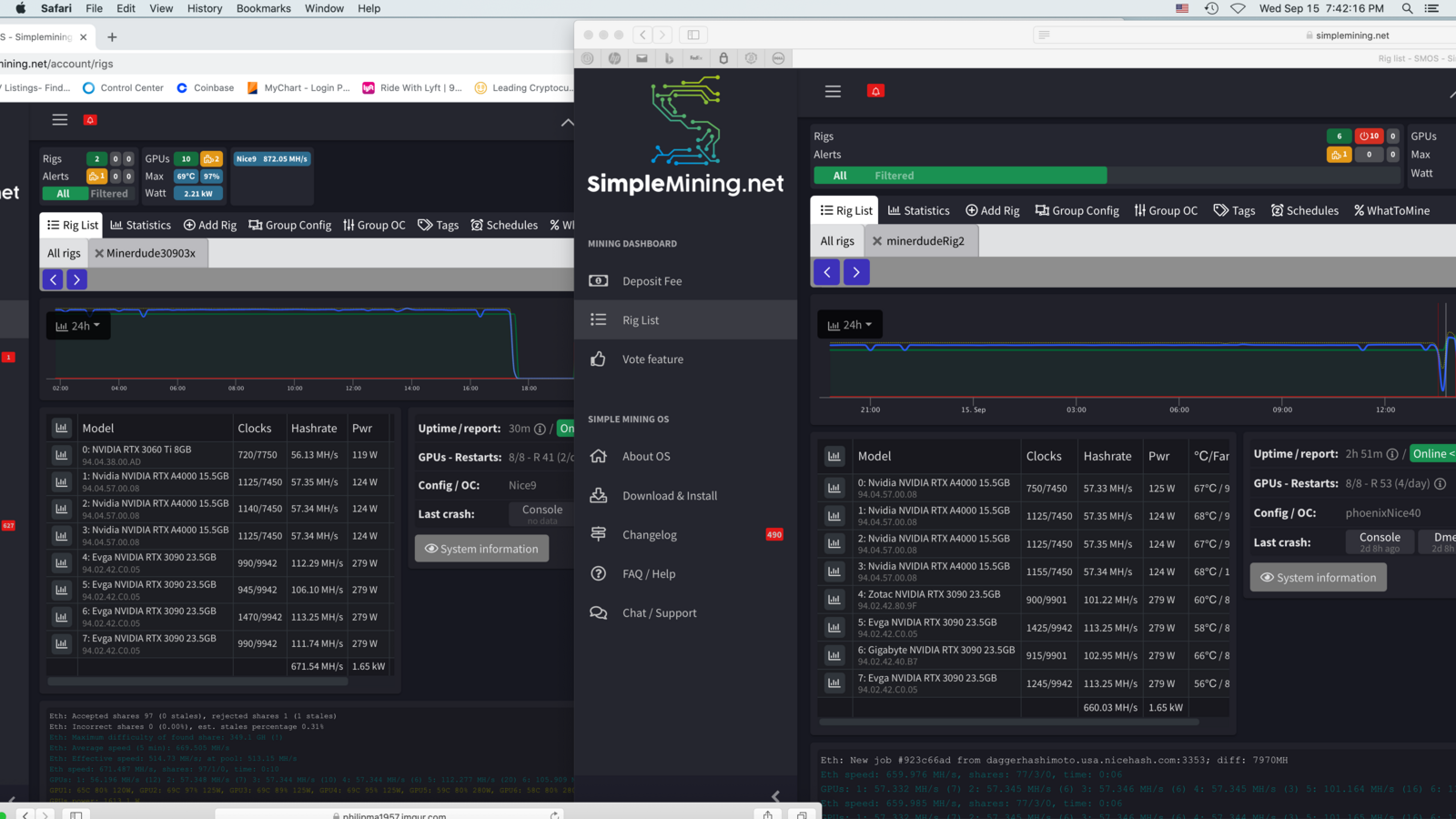Go to previous rig in left window
Screen dimensions: 1456x819
(x=53, y=279)
